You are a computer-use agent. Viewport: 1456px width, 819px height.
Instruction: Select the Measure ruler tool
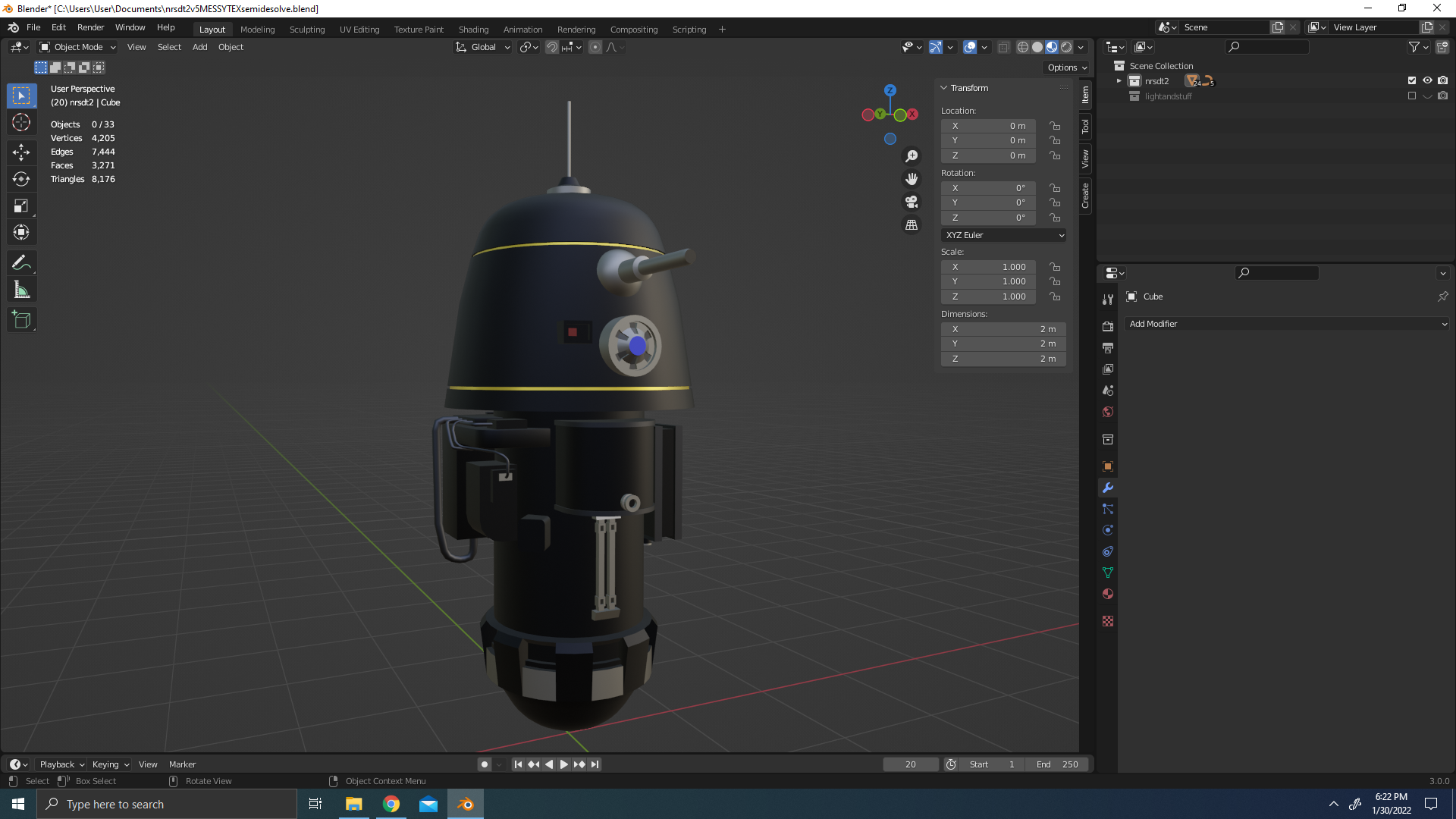[21, 290]
